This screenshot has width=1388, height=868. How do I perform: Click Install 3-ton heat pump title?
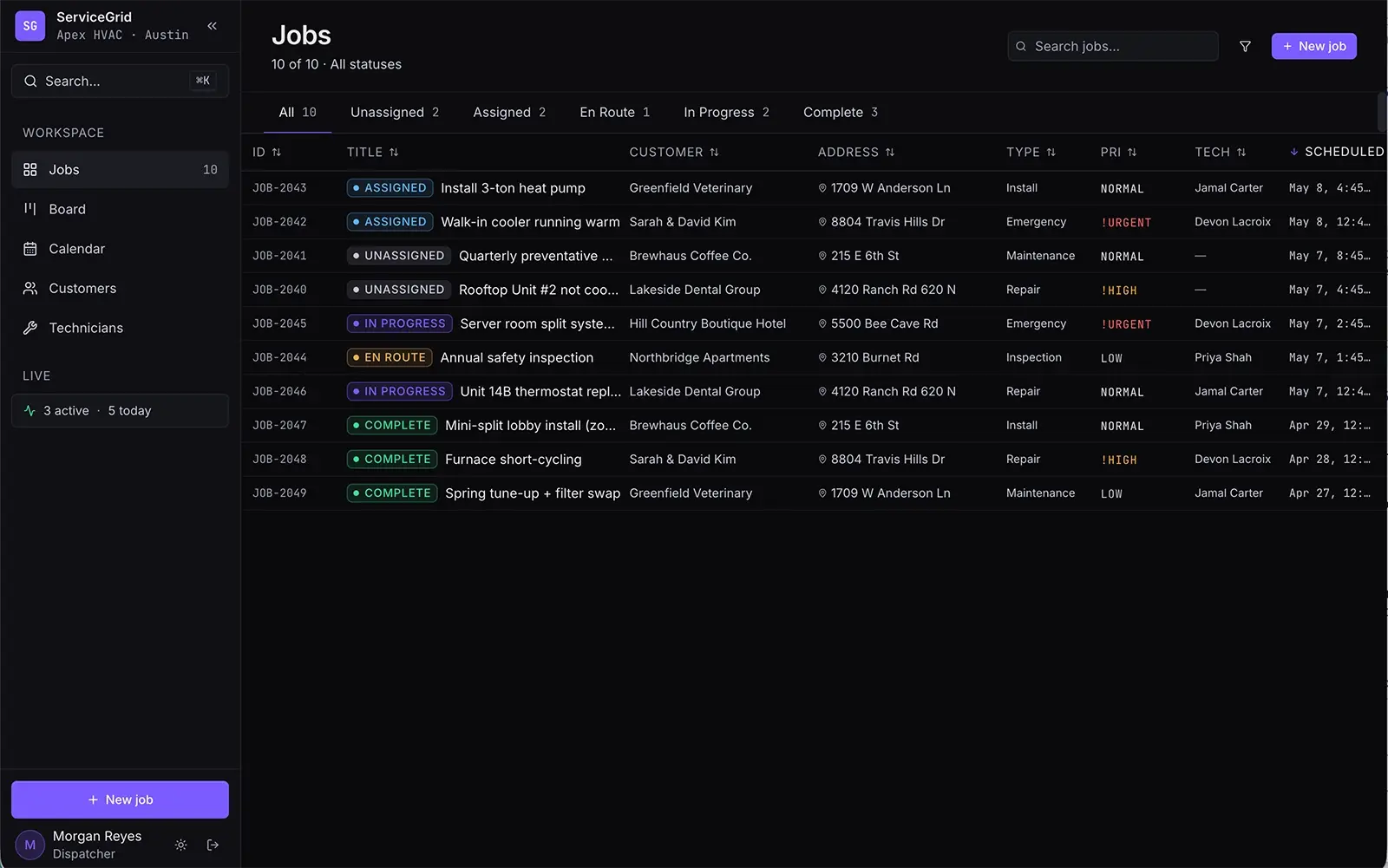(513, 188)
